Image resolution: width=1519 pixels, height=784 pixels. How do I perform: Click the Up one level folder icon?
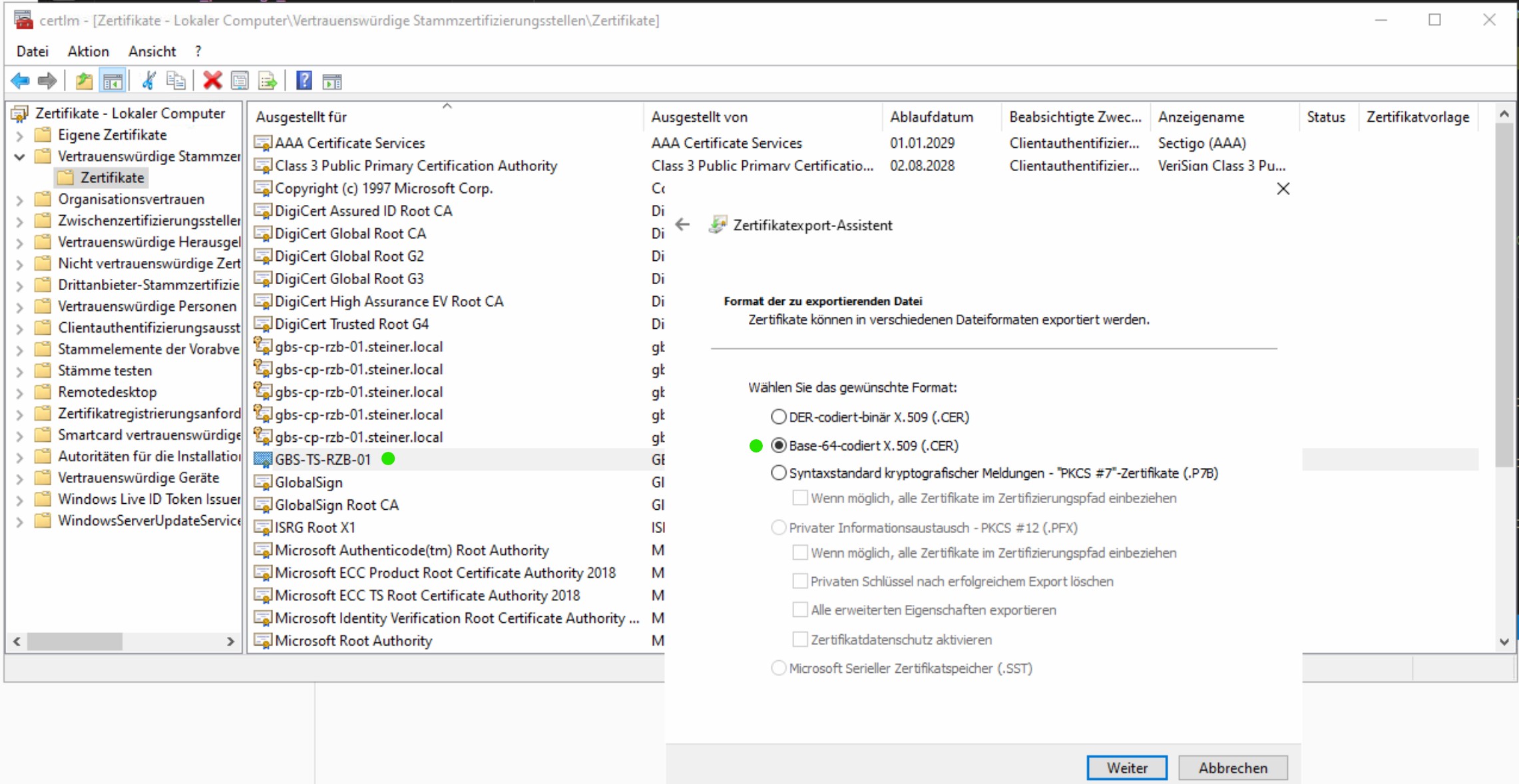pyautogui.click(x=84, y=81)
